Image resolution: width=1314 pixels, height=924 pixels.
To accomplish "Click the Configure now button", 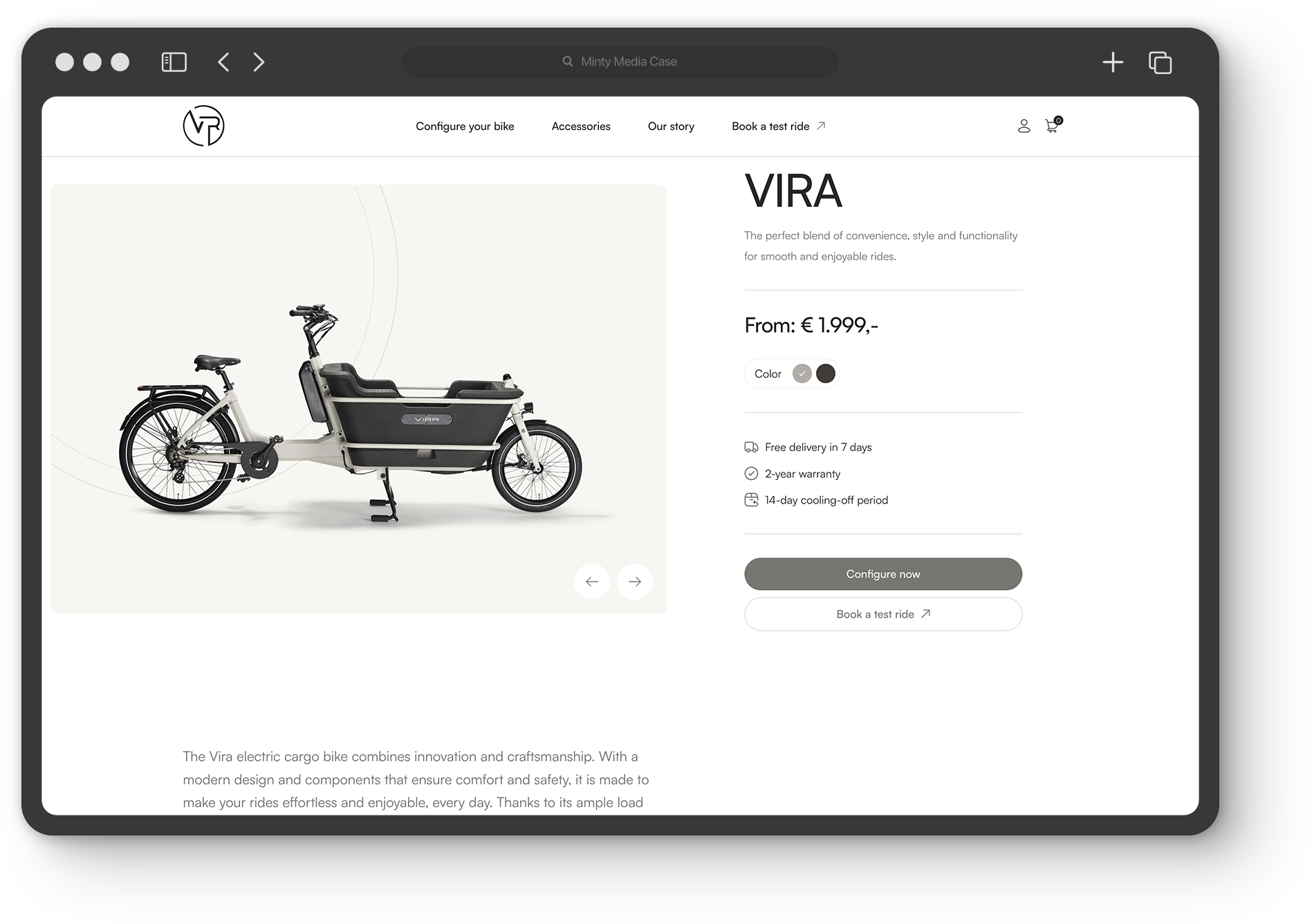I will 883,574.
